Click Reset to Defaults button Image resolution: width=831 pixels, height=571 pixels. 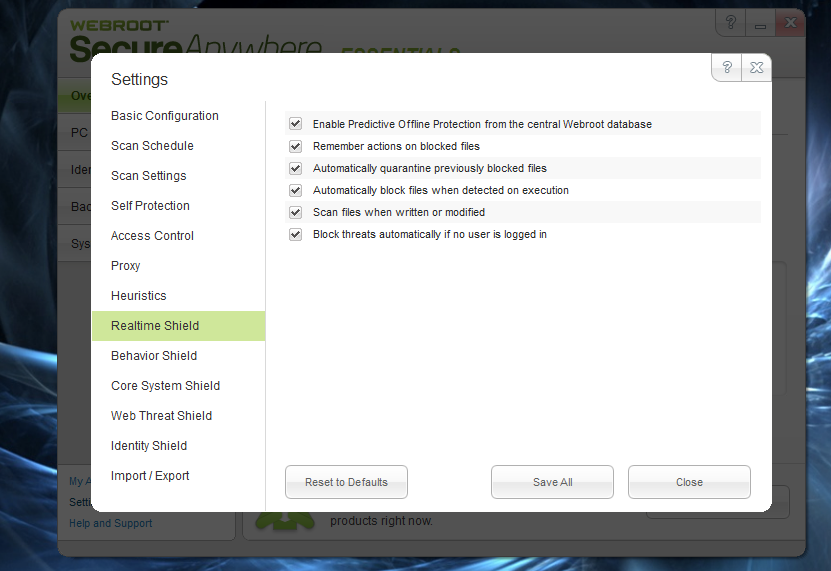[346, 482]
